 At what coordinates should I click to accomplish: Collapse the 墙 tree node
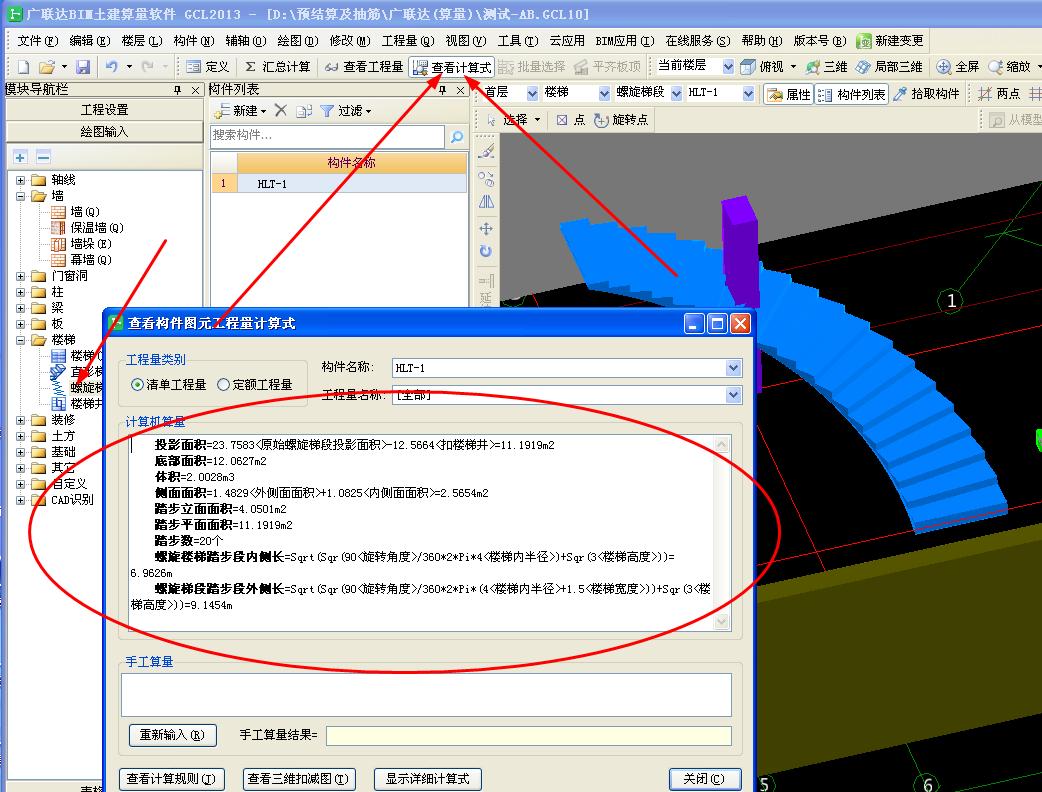click(x=21, y=196)
